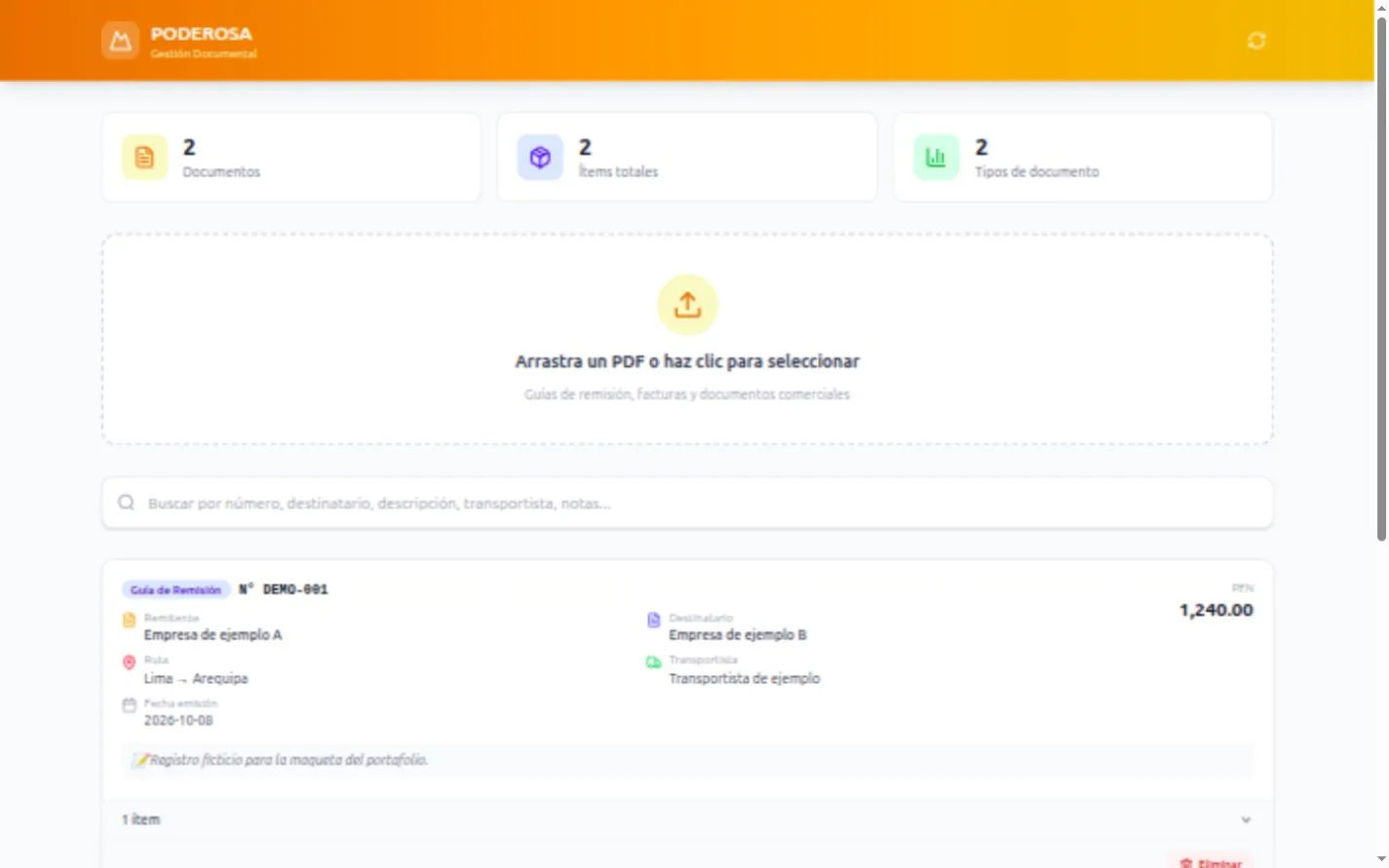Click the red Ruta location pin icon

pyautogui.click(x=129, y=662)
